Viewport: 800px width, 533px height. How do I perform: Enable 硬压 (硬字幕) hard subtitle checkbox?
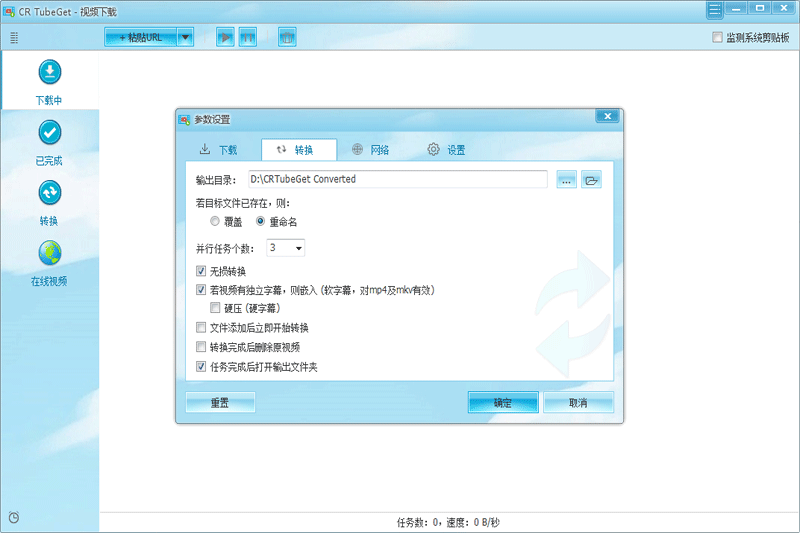tap(215, 308)
